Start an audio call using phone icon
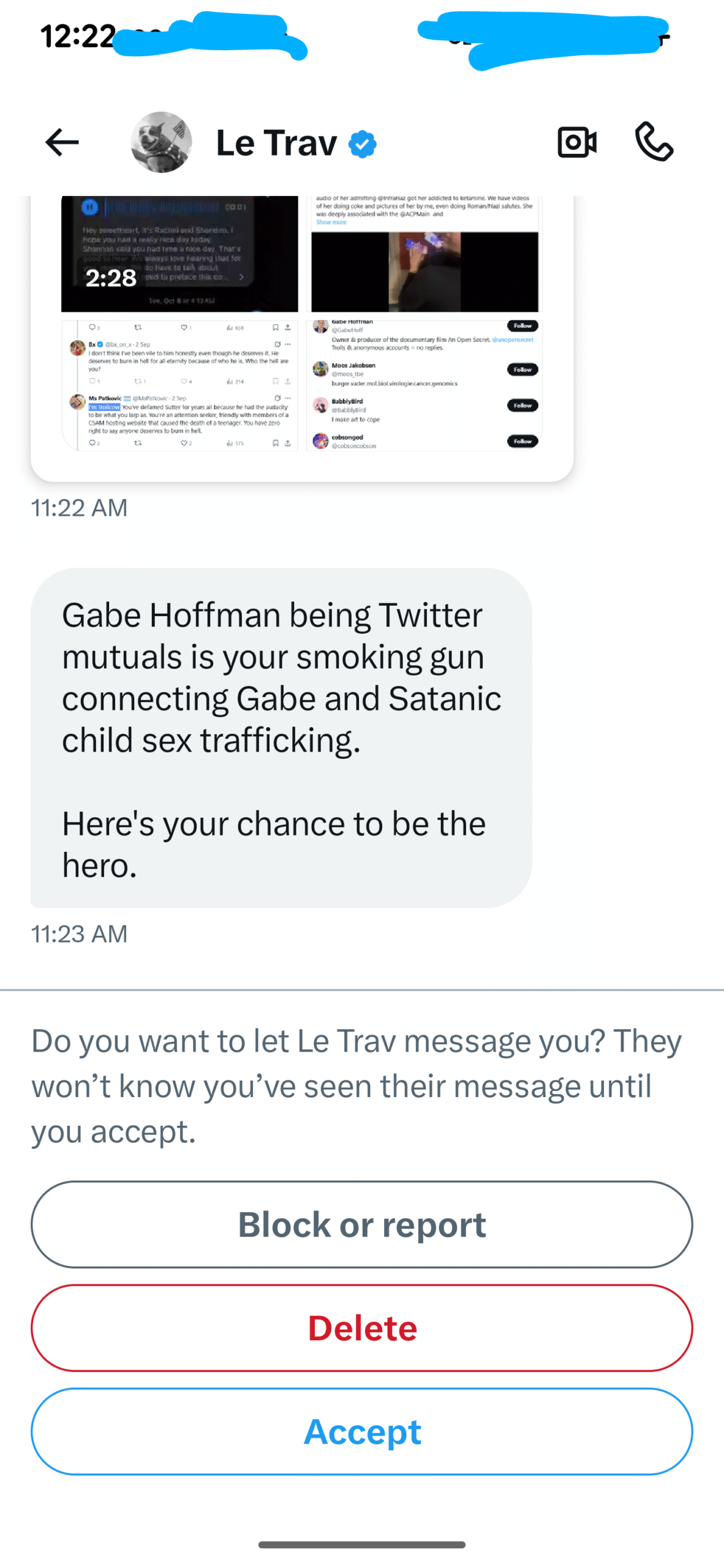The height and width of the screenshot is (1568, 724). [654, 141]
